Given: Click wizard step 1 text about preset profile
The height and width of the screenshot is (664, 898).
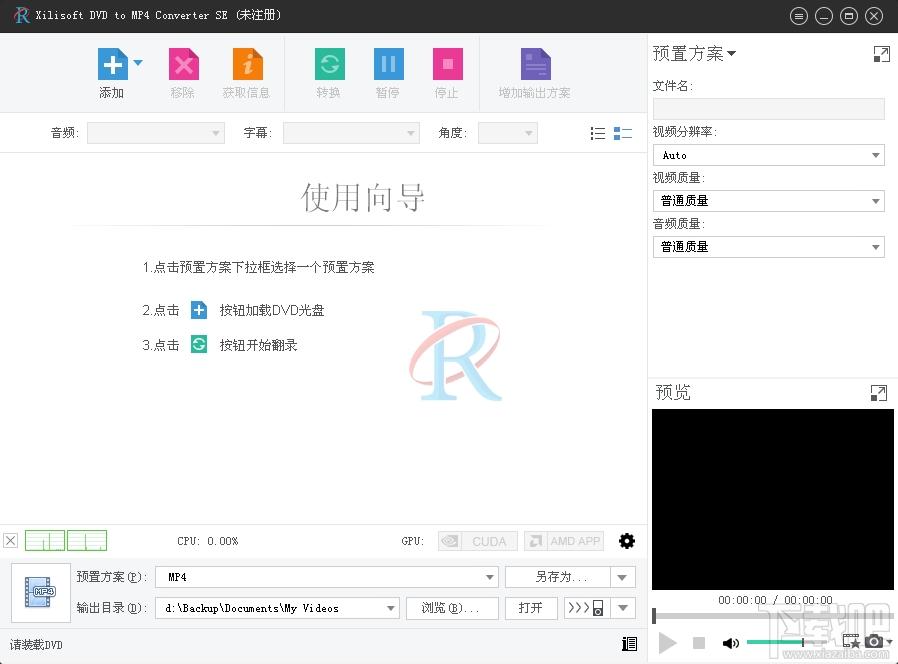Looking at the screenshot, I should 258,268.
